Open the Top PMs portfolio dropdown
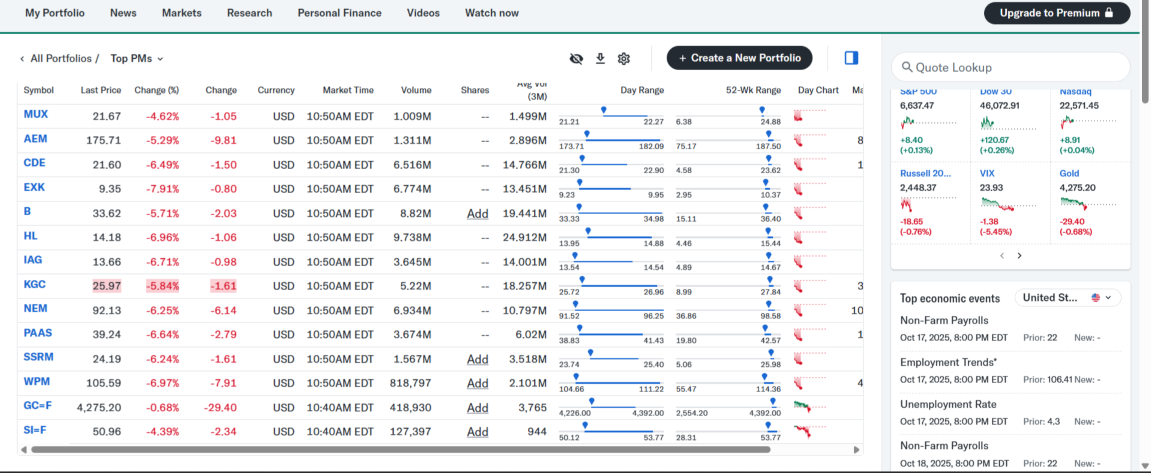This screenshot has width=1151, height=473. tap(137, 59)
